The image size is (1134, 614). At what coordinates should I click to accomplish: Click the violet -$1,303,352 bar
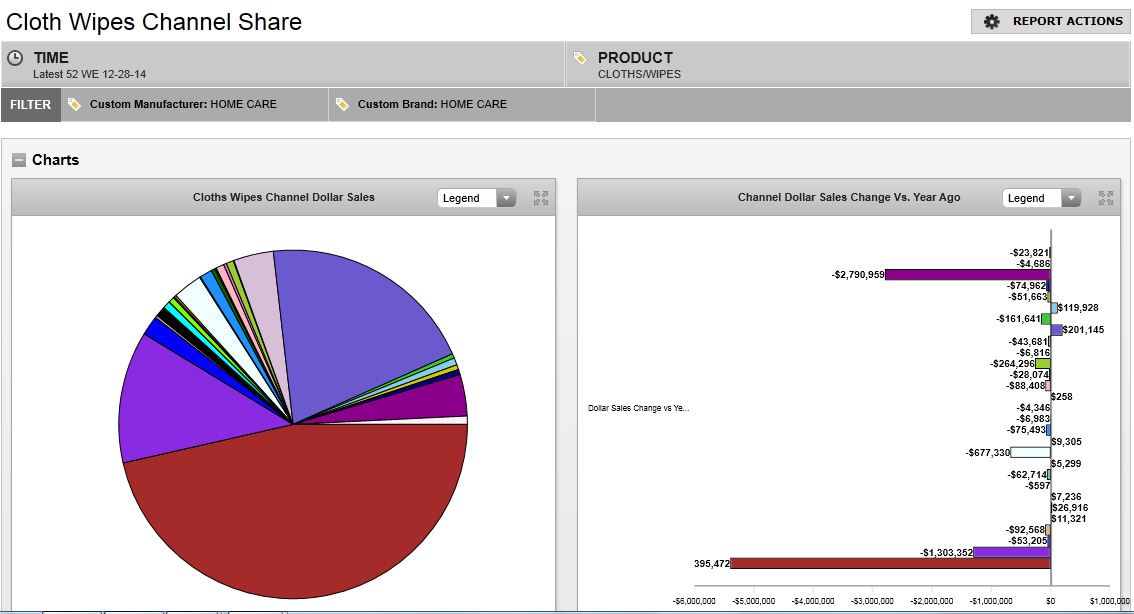1010,552
